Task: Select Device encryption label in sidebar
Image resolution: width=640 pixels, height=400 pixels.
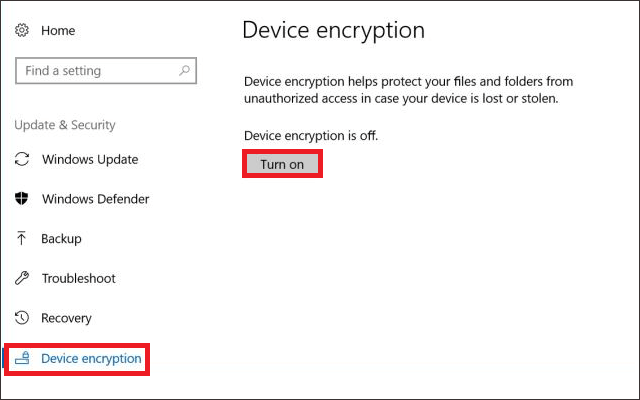Action: click(x=91, y=358)
